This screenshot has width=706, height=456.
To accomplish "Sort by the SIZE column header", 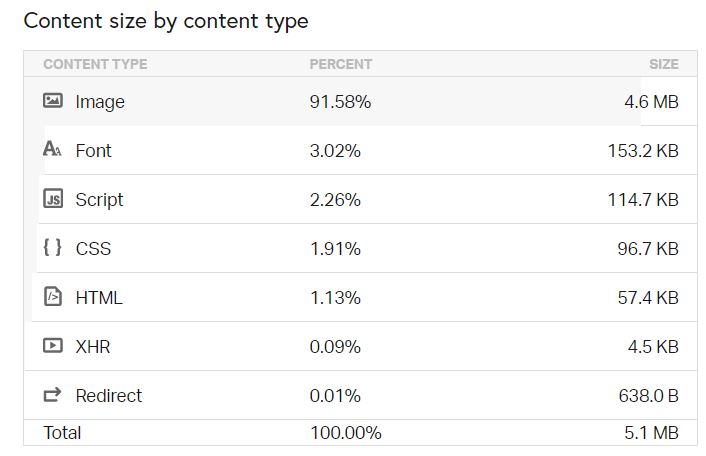I will 663,64.
